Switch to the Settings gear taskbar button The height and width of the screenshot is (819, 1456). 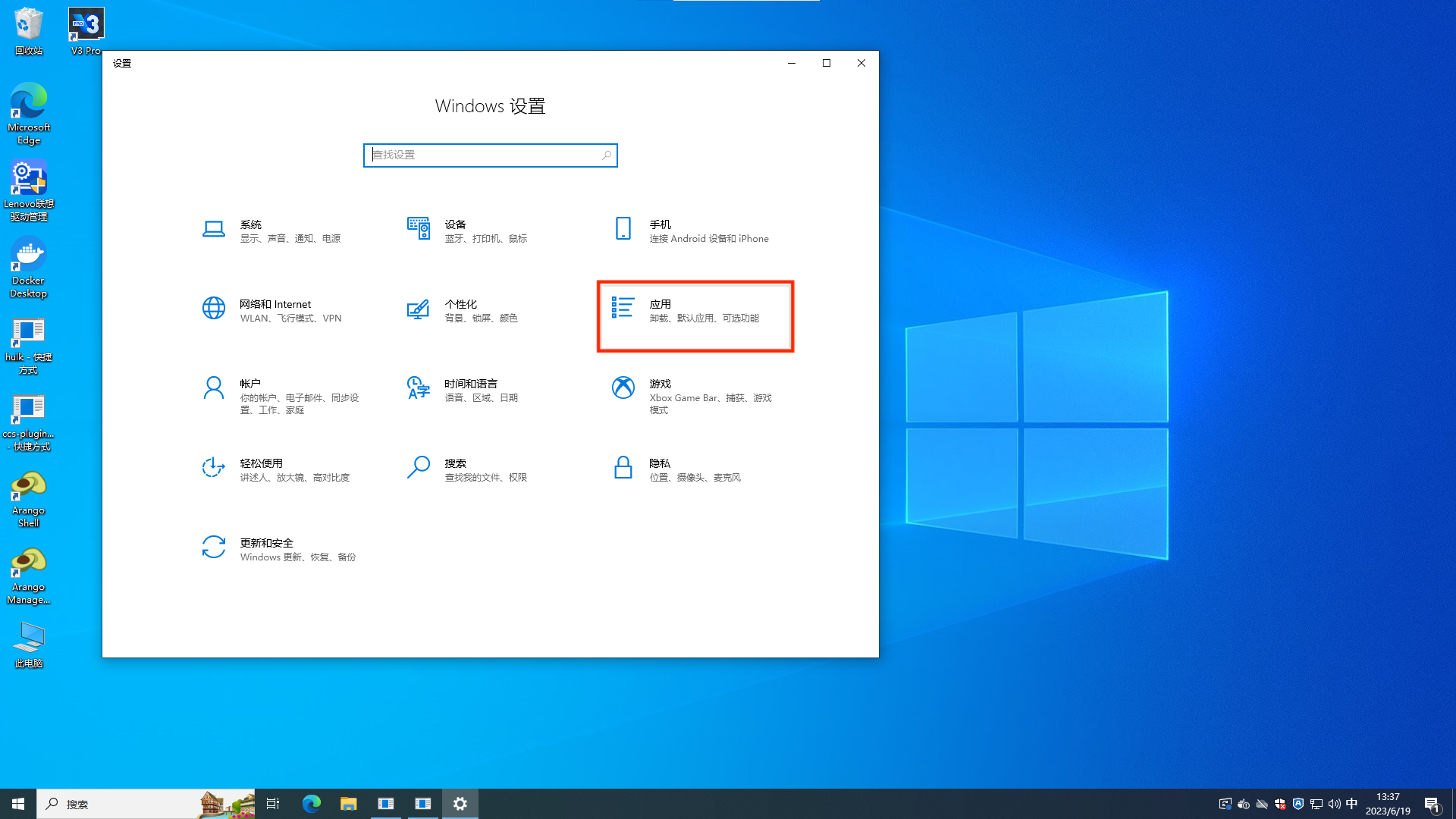click(x=460, y=804)
